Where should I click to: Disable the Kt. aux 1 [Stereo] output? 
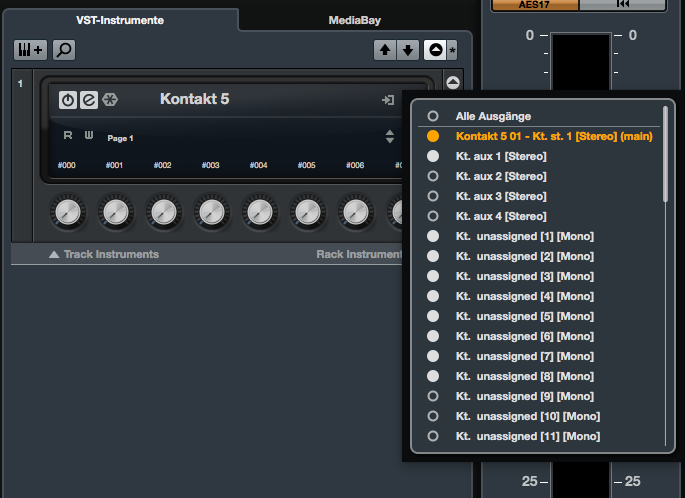click(x=540, y=156)
